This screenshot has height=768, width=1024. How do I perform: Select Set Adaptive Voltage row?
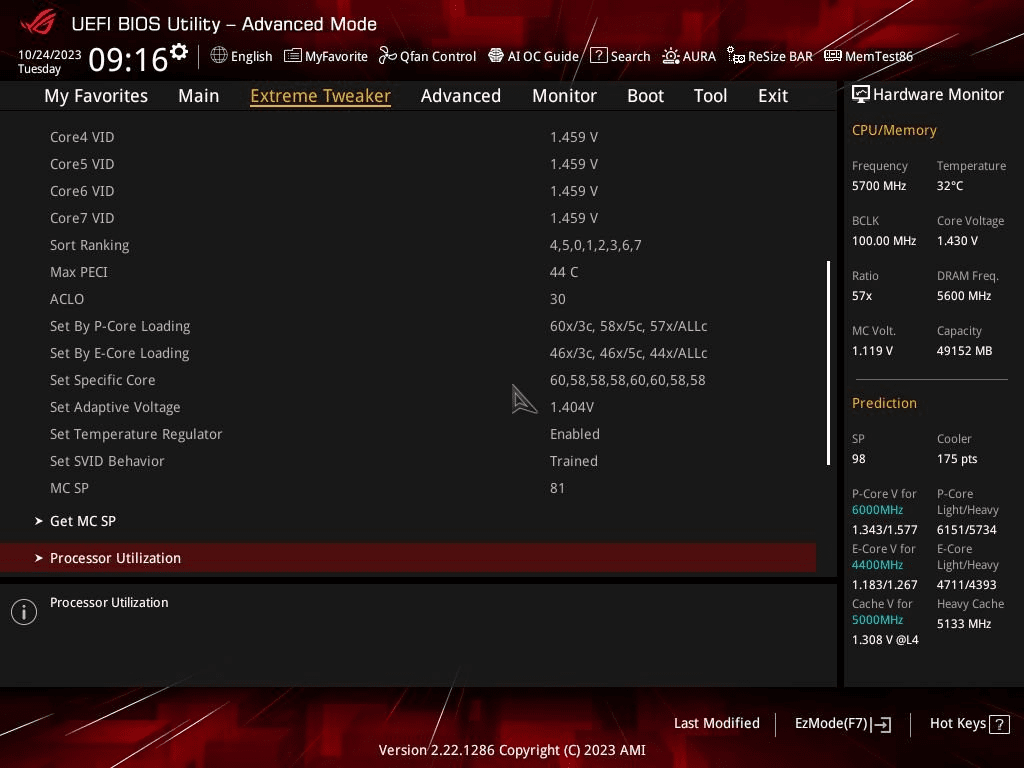pos(408,407)
